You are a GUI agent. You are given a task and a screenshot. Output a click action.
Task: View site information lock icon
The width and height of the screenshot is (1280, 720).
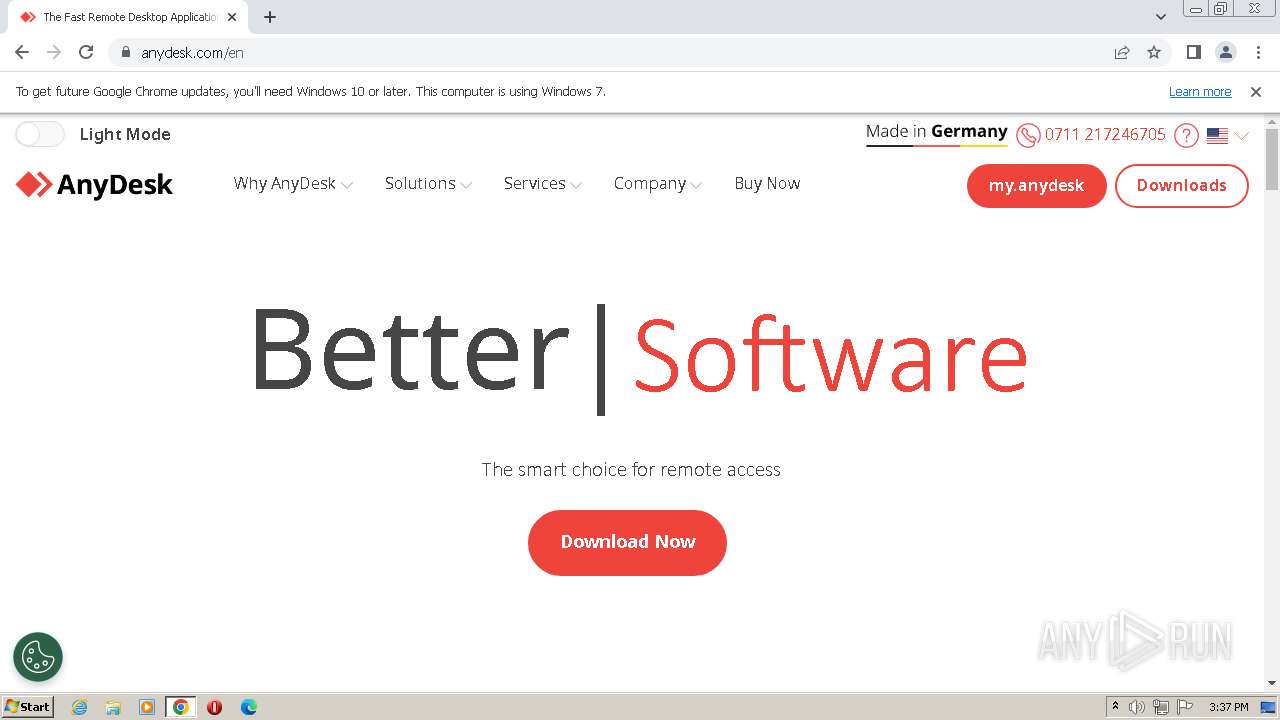pos(125,52)
